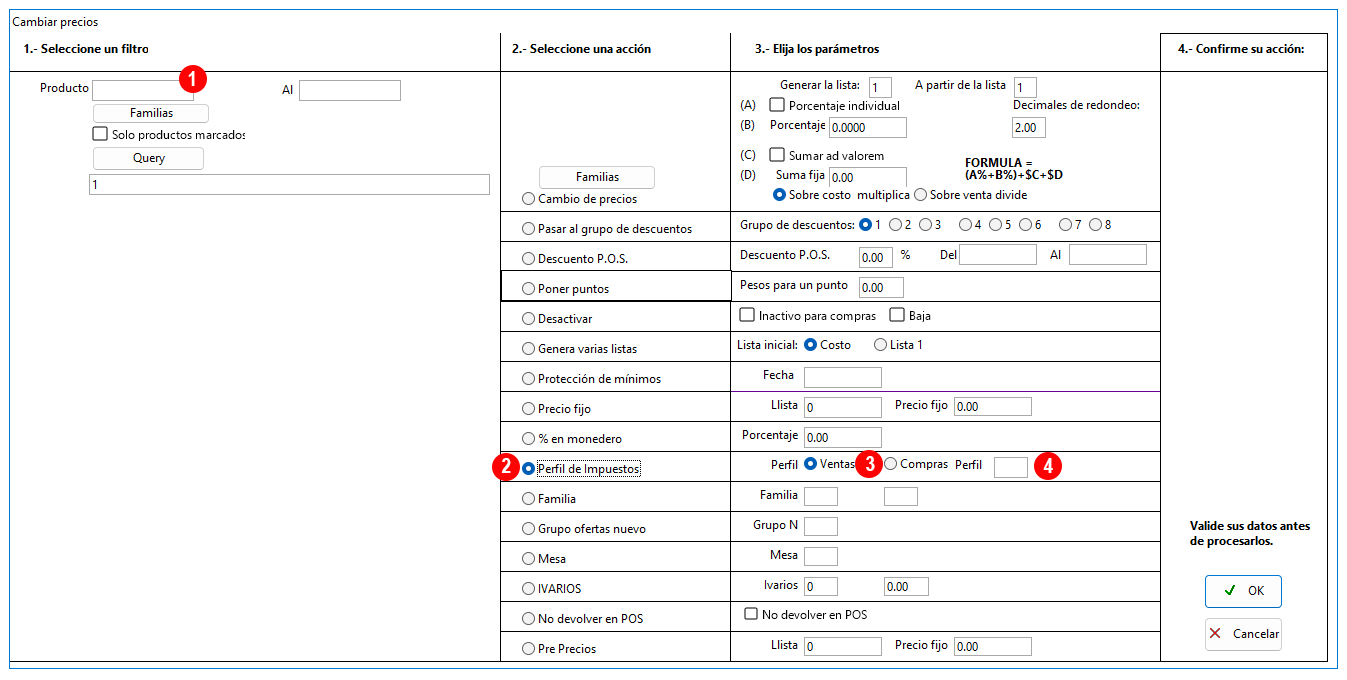Screen dimensions: 1347x680
Task: Click Familias button in filter section
Action: (x=151, y=113)
